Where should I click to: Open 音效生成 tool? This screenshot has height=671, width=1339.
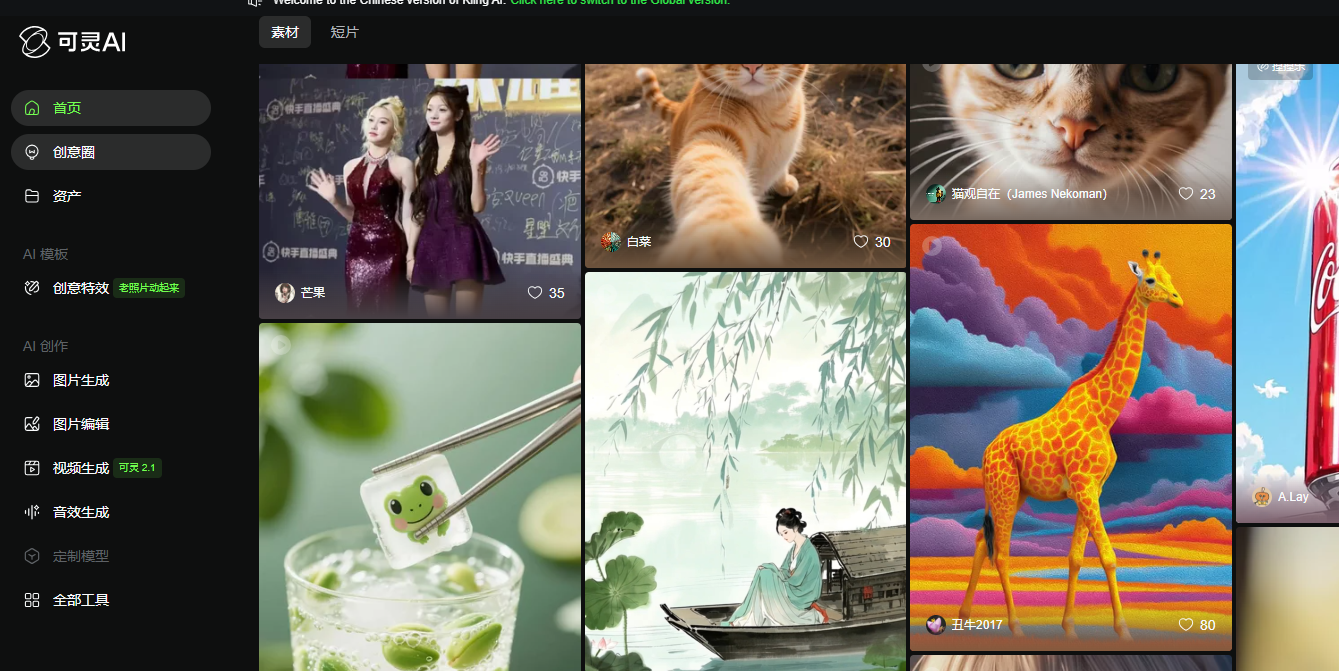(111, 512)
